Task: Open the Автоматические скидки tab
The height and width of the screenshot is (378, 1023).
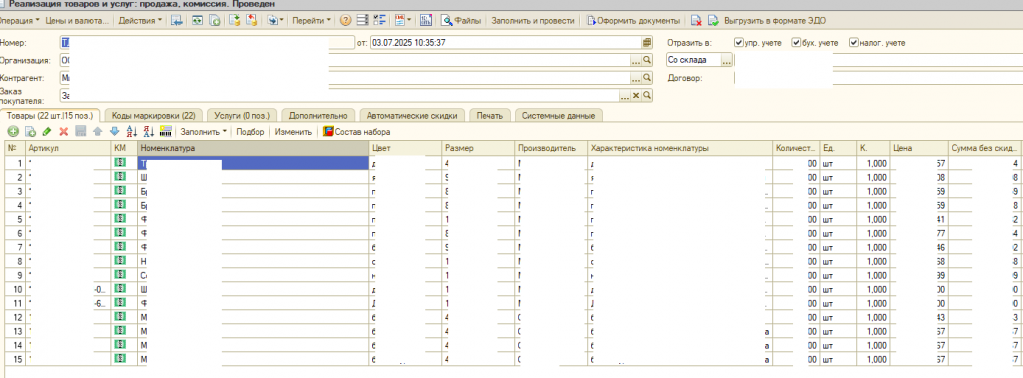Action: [412, 116]
